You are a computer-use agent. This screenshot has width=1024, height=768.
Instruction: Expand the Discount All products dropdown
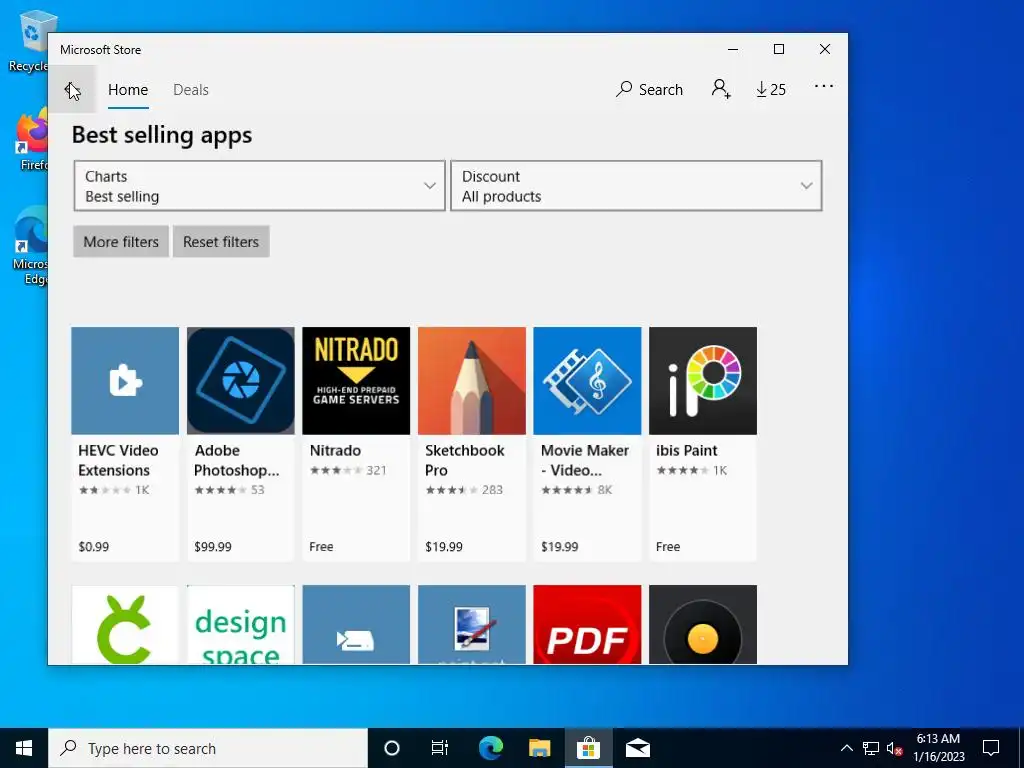pyautogui.click(x=636, y=186)
